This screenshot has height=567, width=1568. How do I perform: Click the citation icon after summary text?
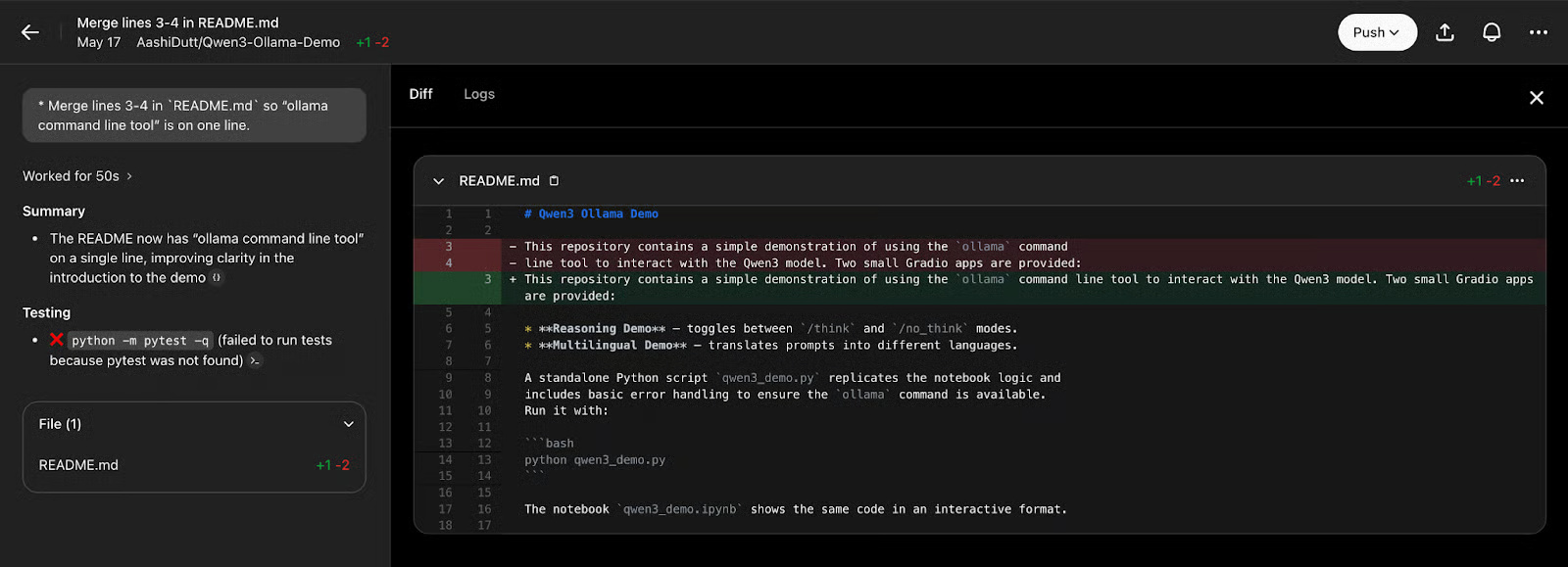click(x=217, y=278)
